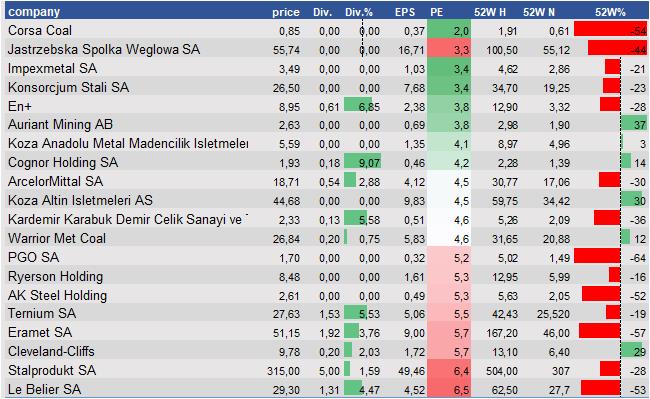Select Auriant Mining AB green 52W% bar
650x399 pixels.
(634, 123)
